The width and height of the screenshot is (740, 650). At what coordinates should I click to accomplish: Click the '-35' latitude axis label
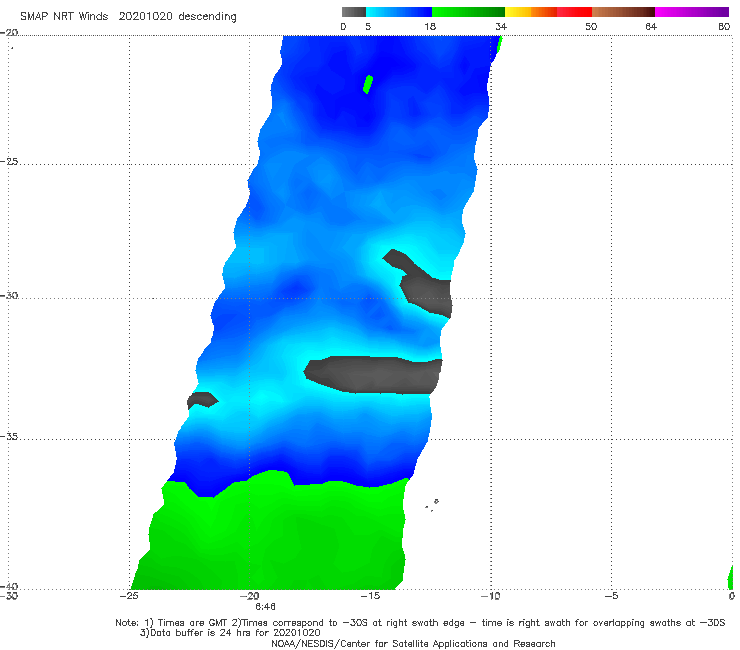coord(10,436)
